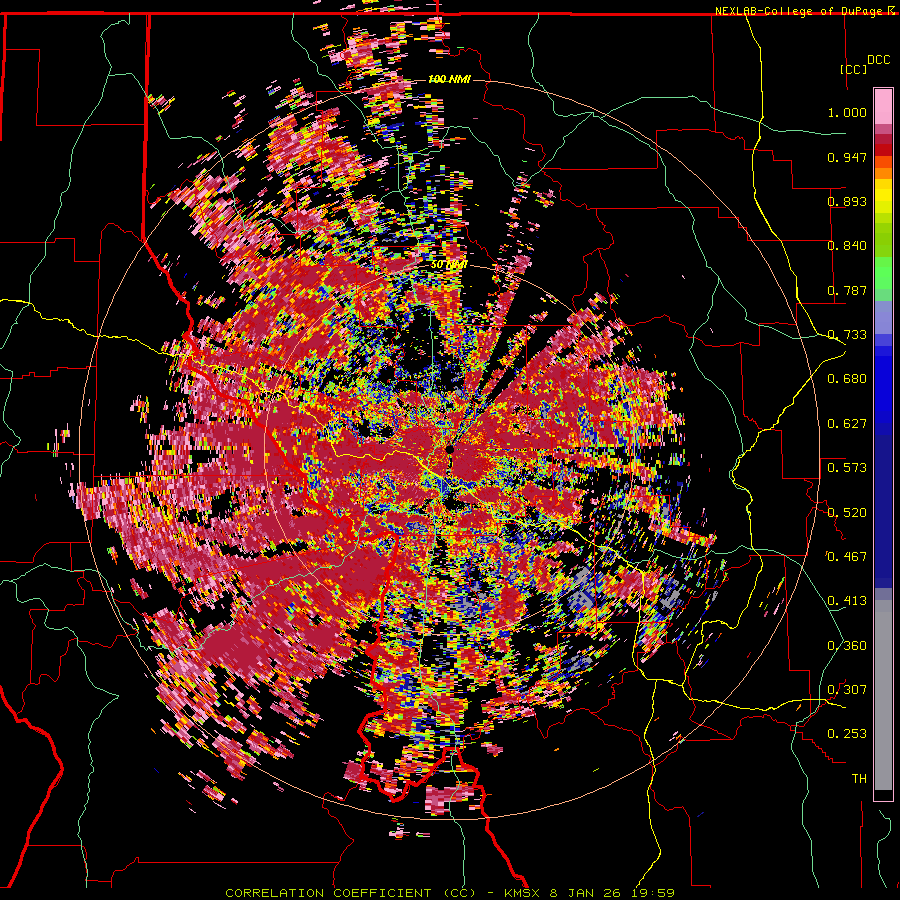Select the 0.947 legend value

[847, 157]
